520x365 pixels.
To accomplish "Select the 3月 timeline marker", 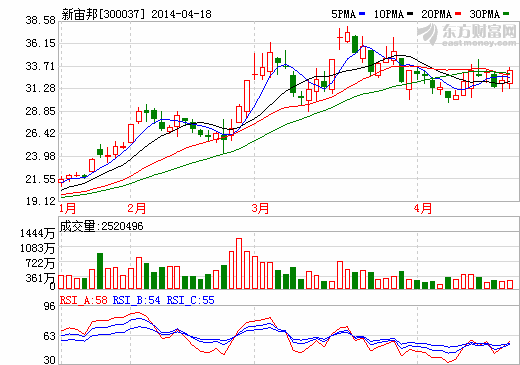I will (260, 209).
